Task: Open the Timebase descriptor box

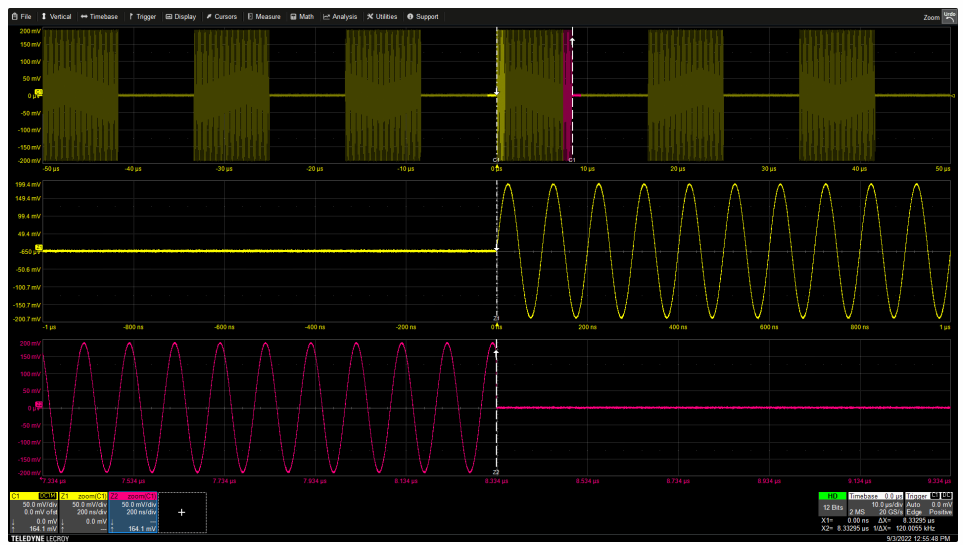Action: pyautogui.click(x=874, y=505)
